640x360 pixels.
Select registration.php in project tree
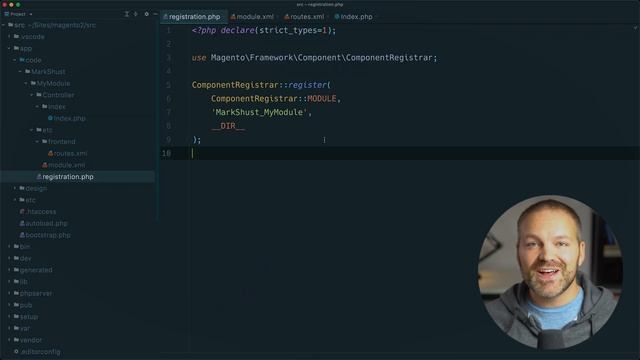[65, 177]
